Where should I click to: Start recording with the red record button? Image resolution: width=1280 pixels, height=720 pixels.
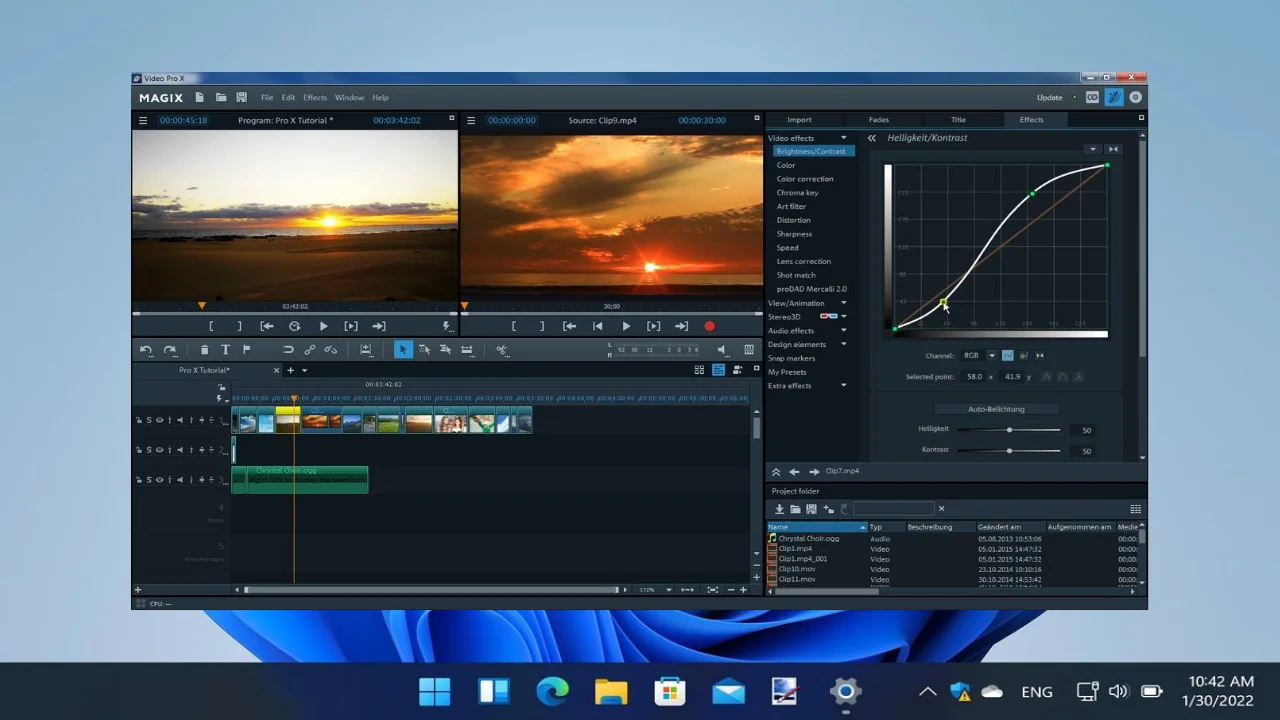click(709, 326)
